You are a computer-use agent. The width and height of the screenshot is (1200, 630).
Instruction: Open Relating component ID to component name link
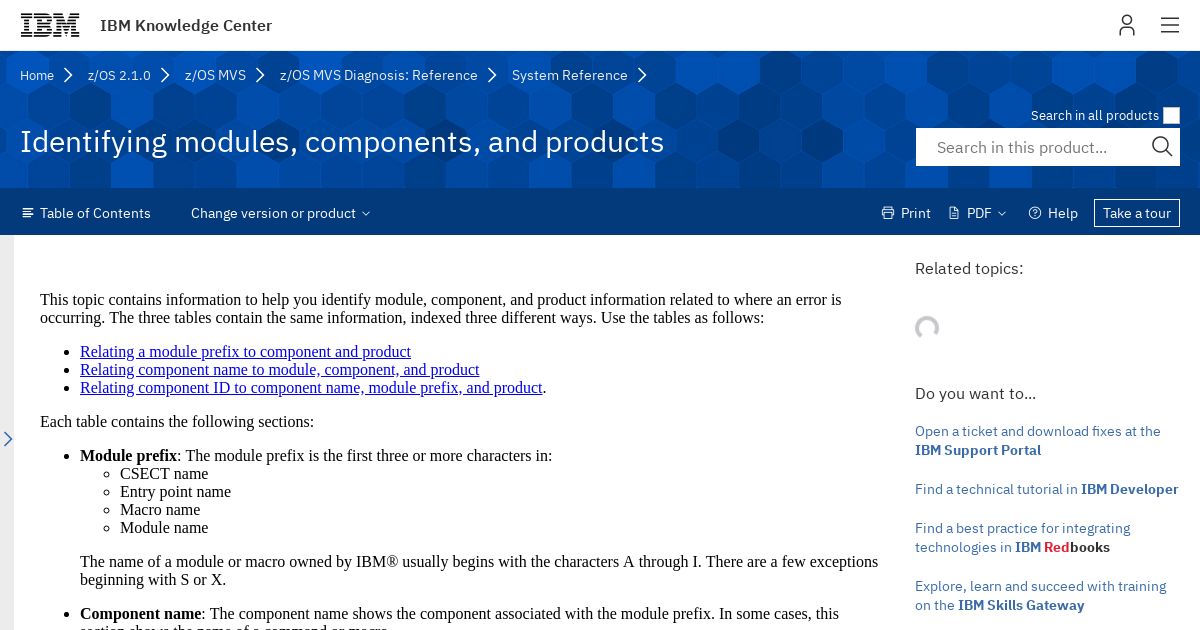(311, 388)
